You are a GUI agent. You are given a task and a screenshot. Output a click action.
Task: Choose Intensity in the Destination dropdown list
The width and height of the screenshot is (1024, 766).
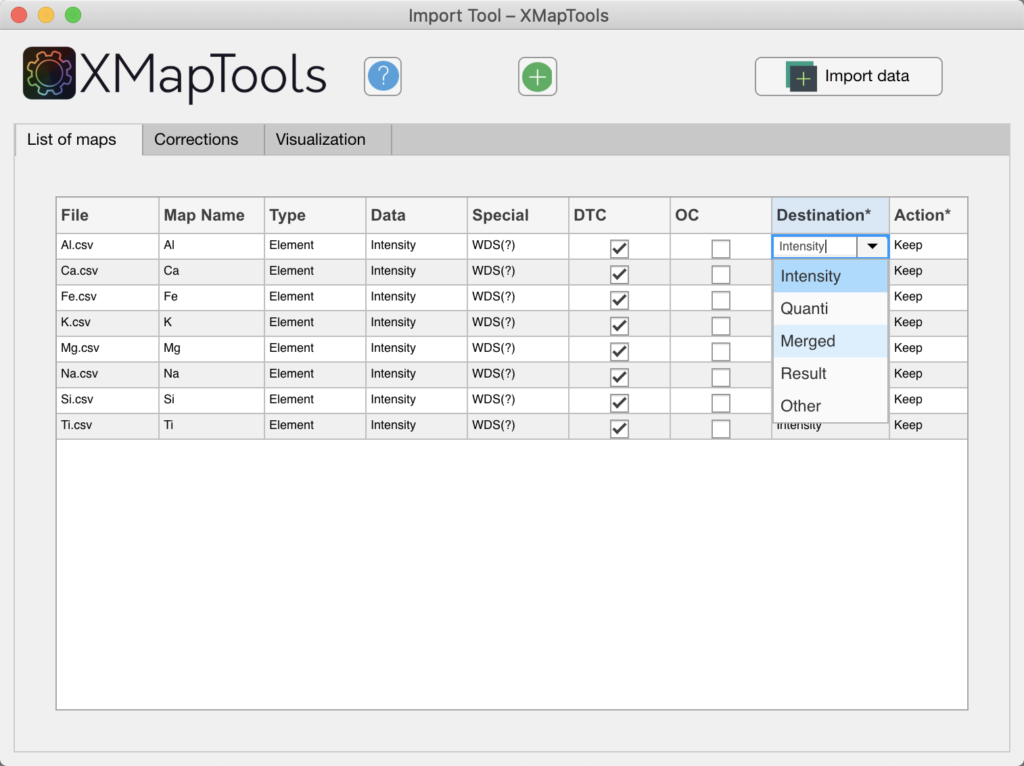[x=830, y=276]
